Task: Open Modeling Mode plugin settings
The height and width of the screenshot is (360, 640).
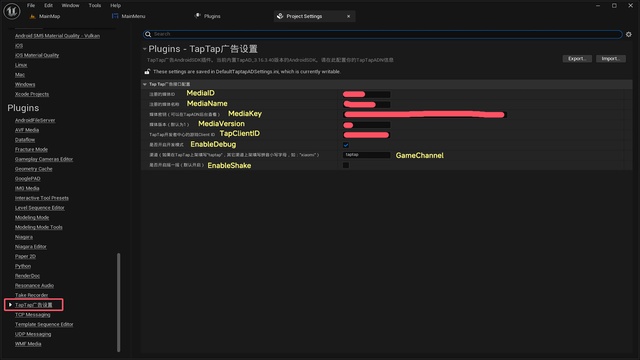Action: click(32, 218)
